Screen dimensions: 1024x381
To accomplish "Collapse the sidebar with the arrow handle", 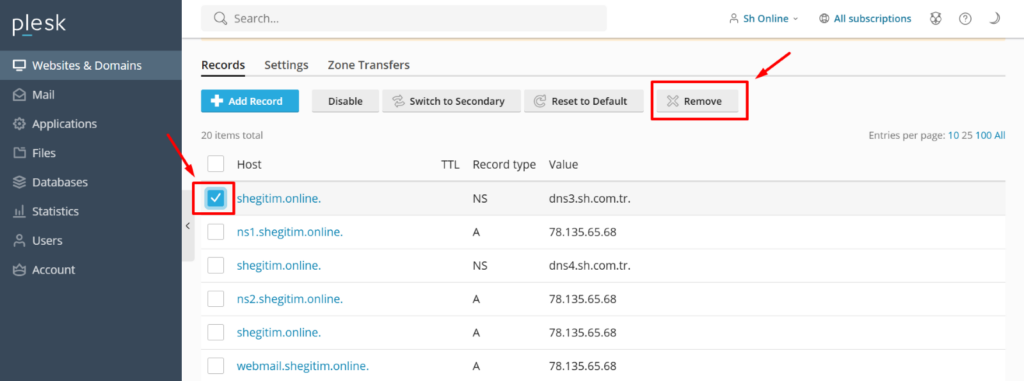I will [x=187, y=226].
